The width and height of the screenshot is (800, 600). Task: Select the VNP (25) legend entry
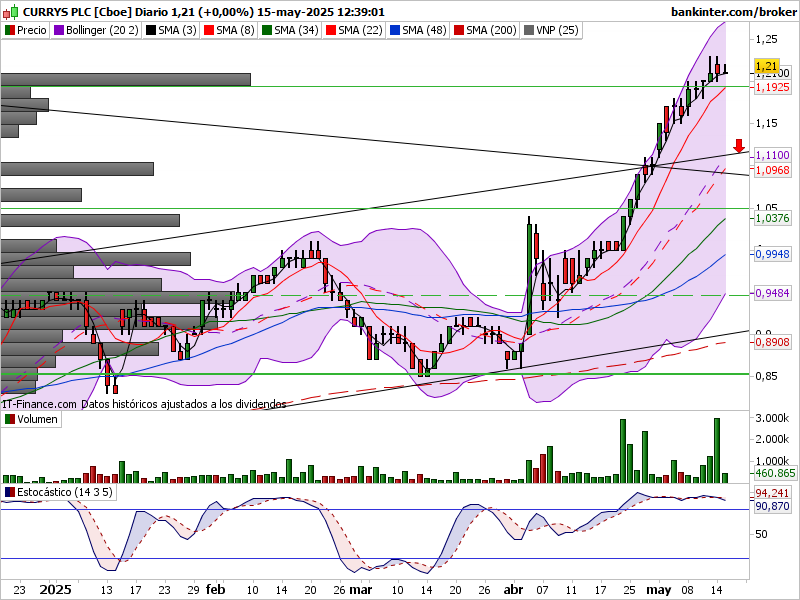(551, 30)
